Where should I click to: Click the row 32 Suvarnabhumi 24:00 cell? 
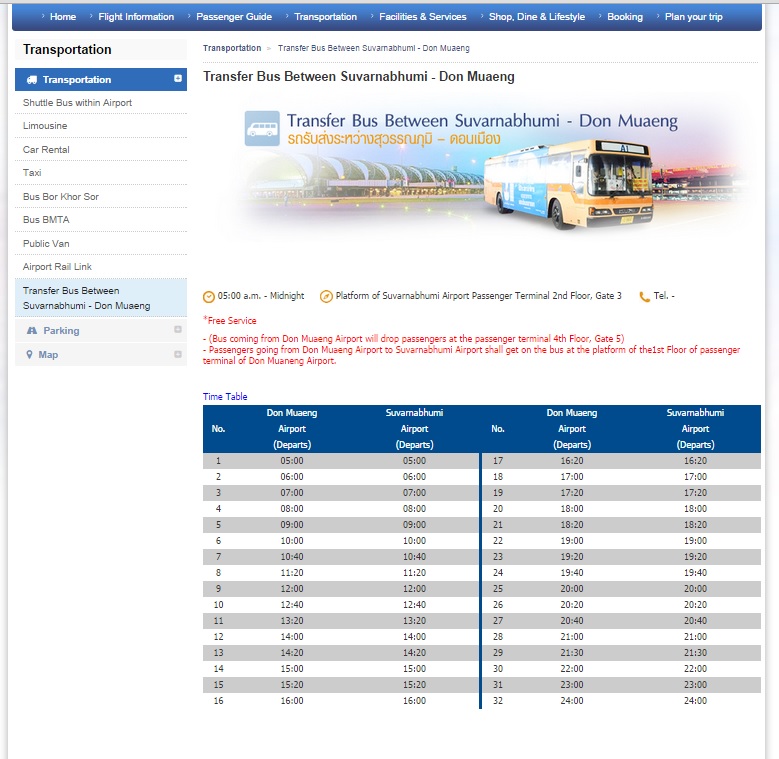click(x=695, y=700)
